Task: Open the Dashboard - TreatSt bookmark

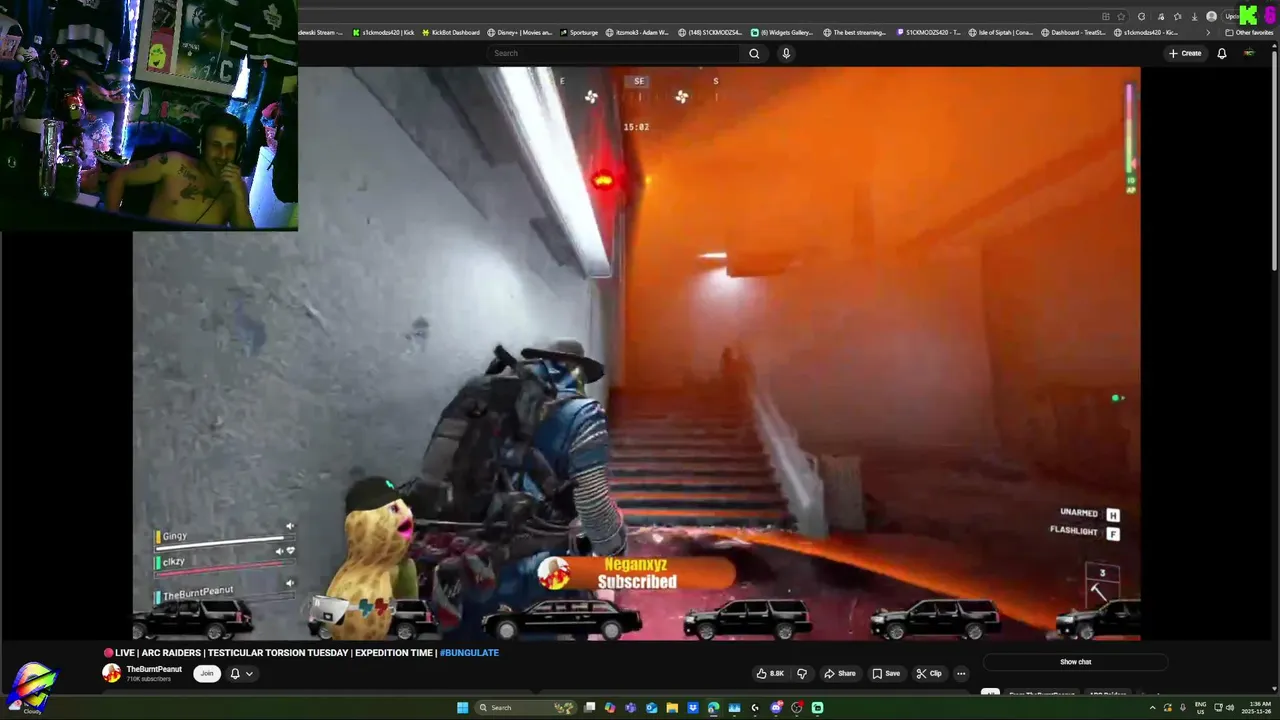Action: coord(1072,32)
